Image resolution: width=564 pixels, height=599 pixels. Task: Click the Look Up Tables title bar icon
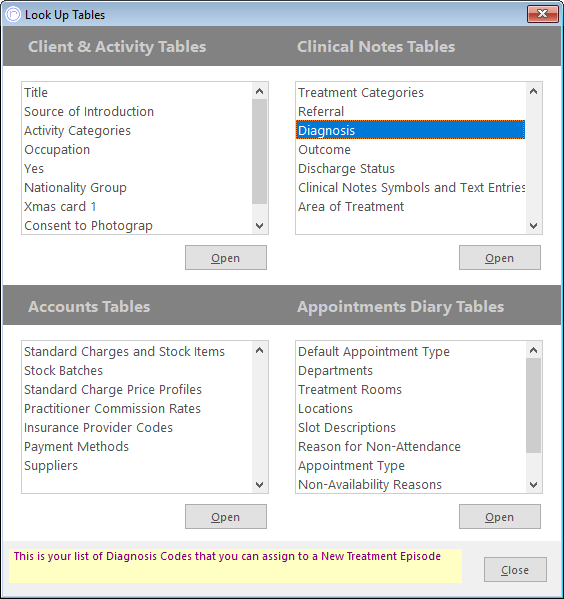tap(13, 15)
